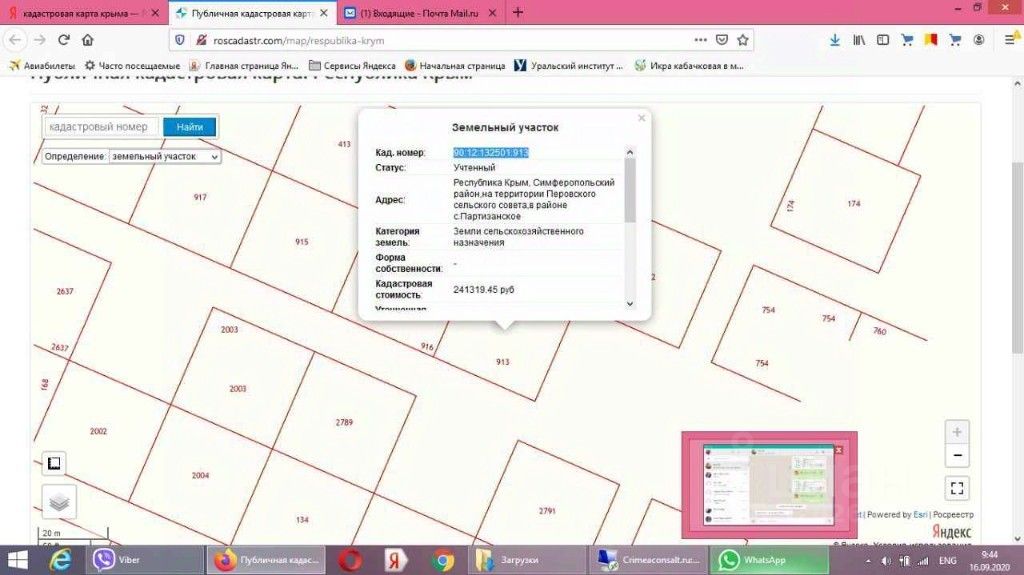
Task: Bookmark this page with the star
Action: click(x=743, y=40)
